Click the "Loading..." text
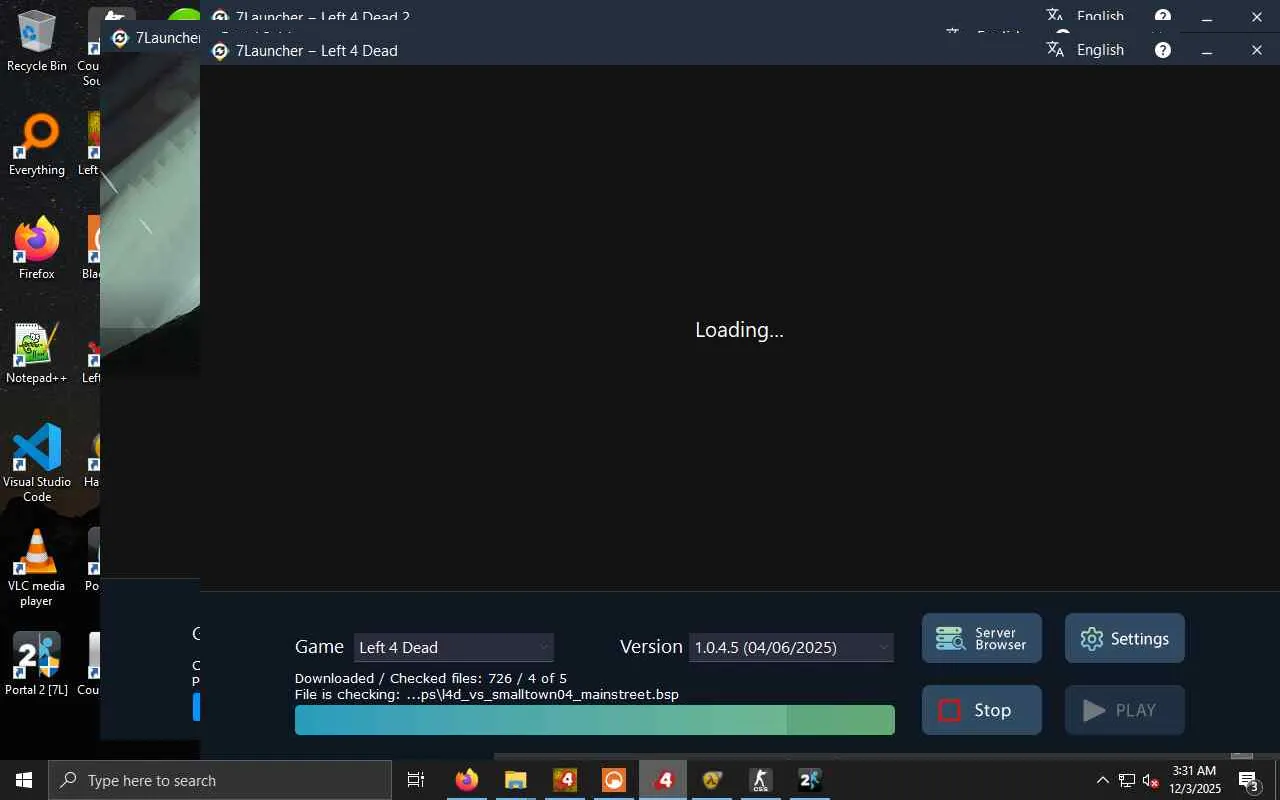 [x=739, y=330]
